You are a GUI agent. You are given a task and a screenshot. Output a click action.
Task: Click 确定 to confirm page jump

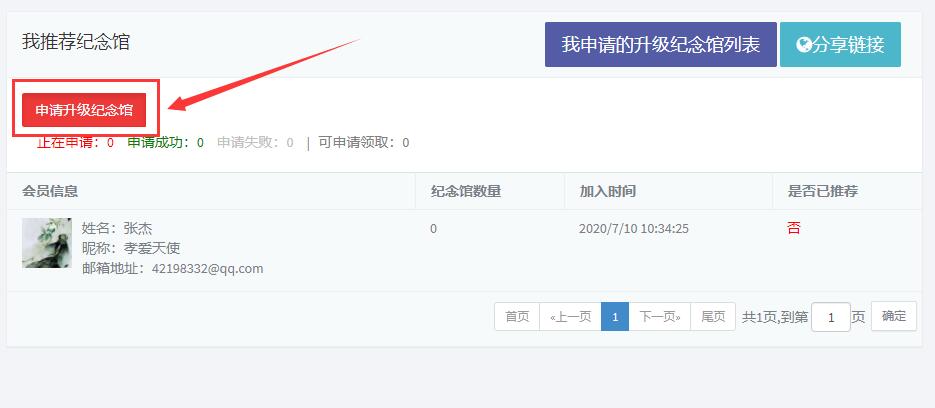pyautogui.click(x=894, y=316)
